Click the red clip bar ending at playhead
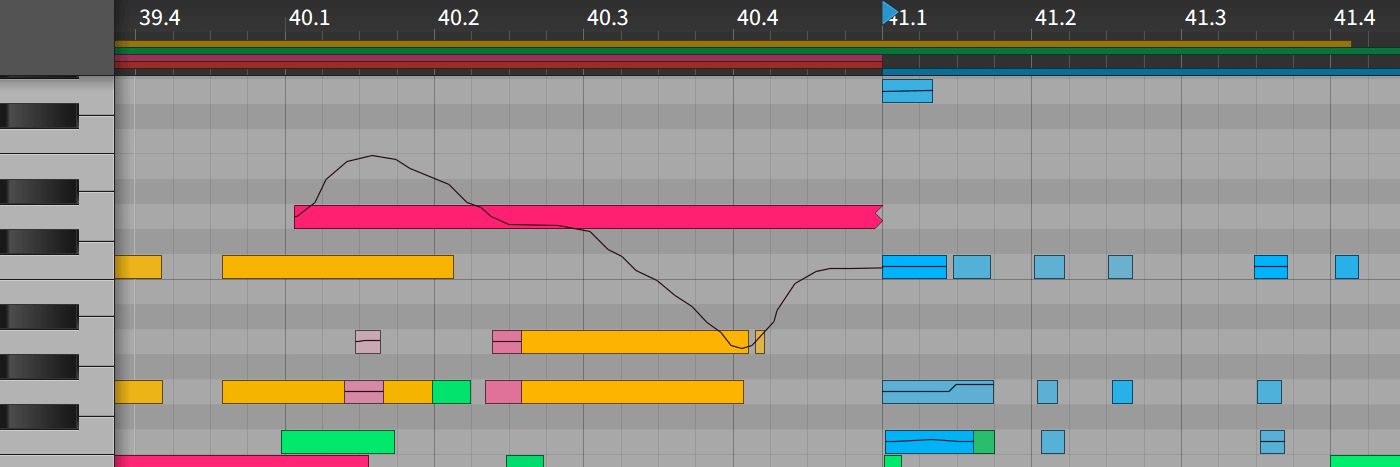This screenshot has height=467, width=1400. tap(498, 61)
